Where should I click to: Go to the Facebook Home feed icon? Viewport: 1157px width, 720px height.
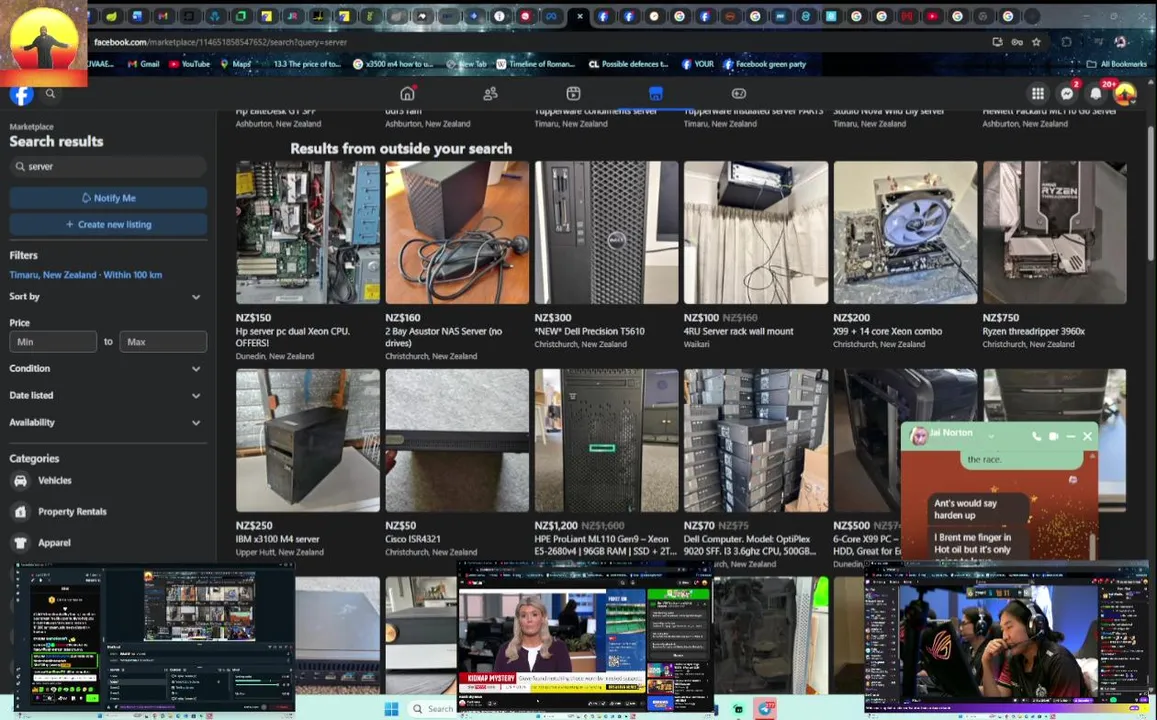pos(407,94)
